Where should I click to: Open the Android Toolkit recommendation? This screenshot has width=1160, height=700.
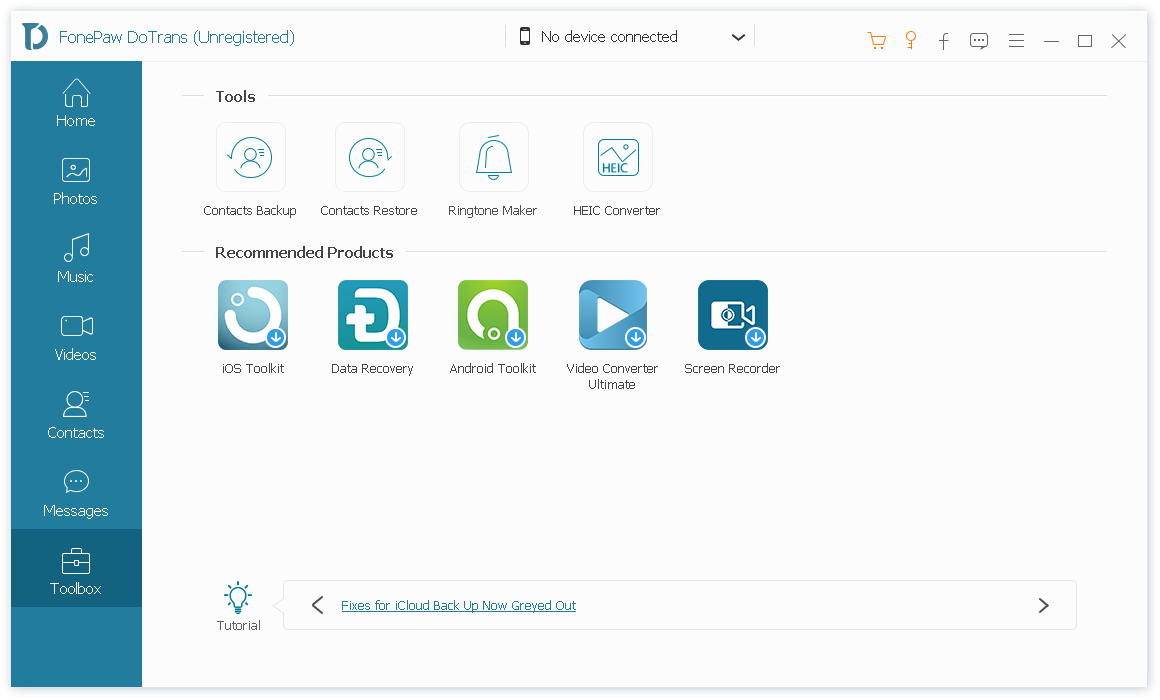click(x=492, y=314)
